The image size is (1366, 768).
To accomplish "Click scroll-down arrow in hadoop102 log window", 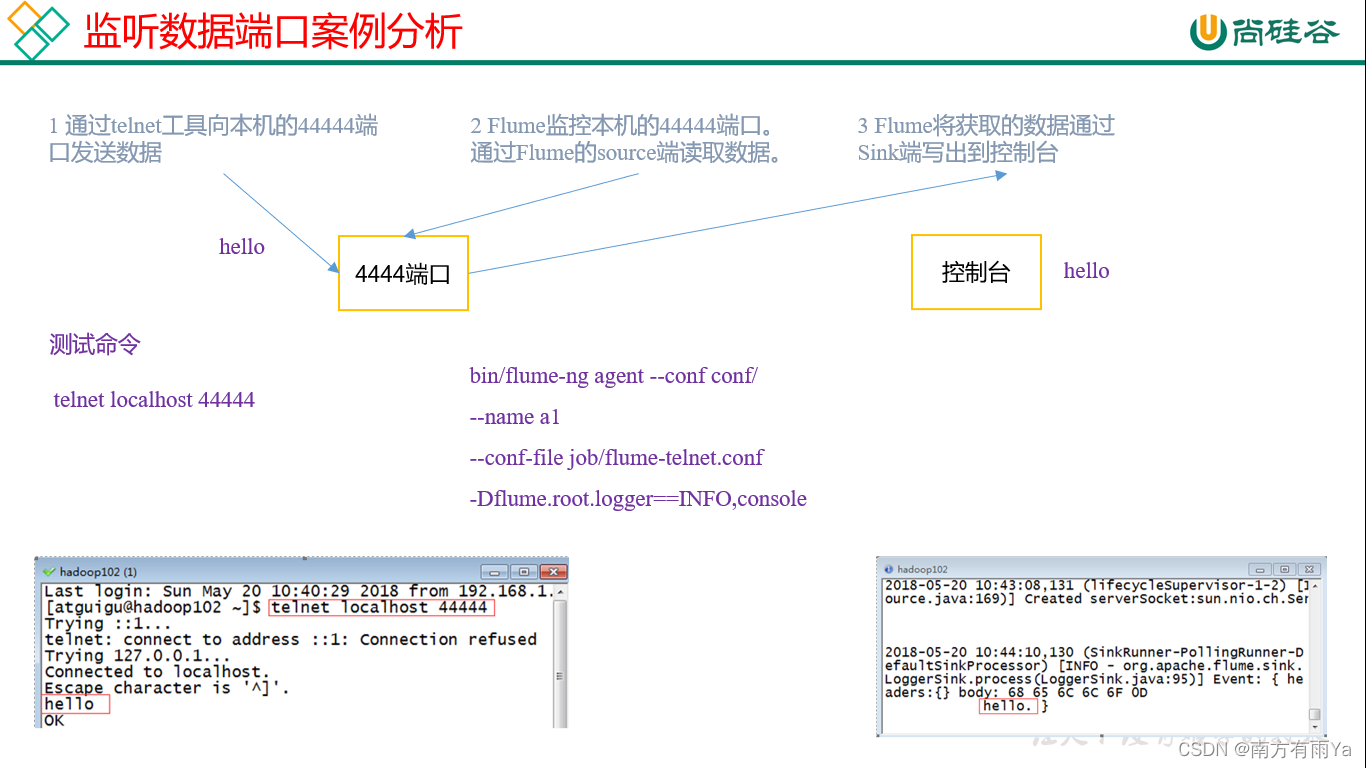I will tap(1314, 728).
